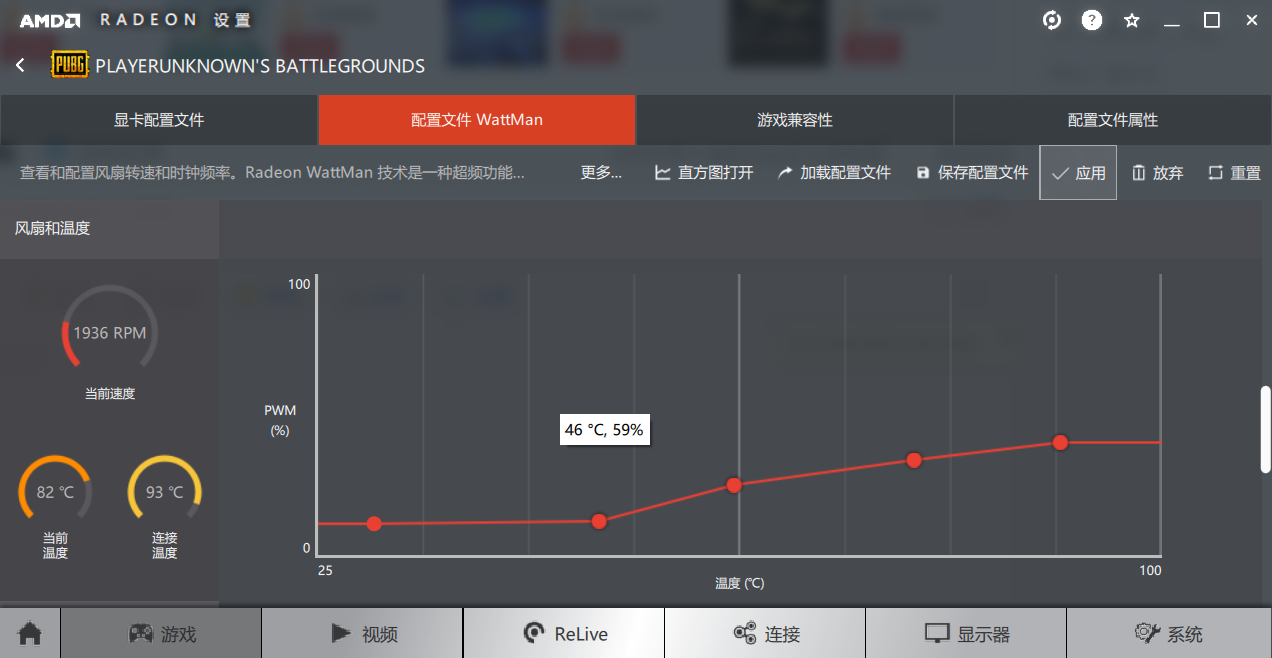
Task: Open the 显示器 display section
Action: point(966,634)
